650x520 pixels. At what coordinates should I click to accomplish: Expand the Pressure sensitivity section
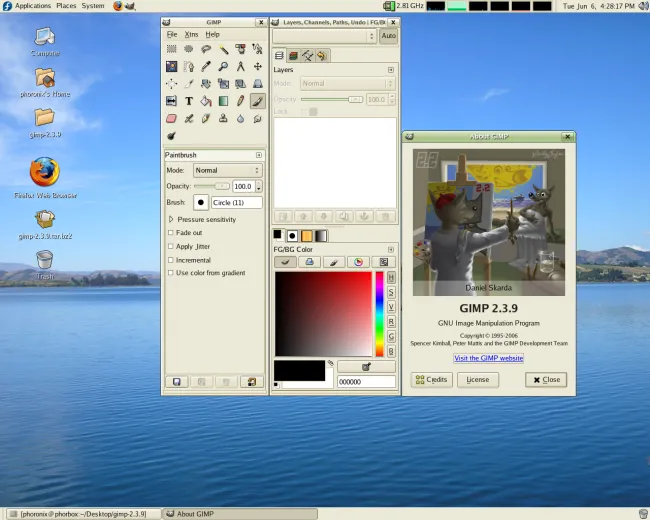point(171,219)
